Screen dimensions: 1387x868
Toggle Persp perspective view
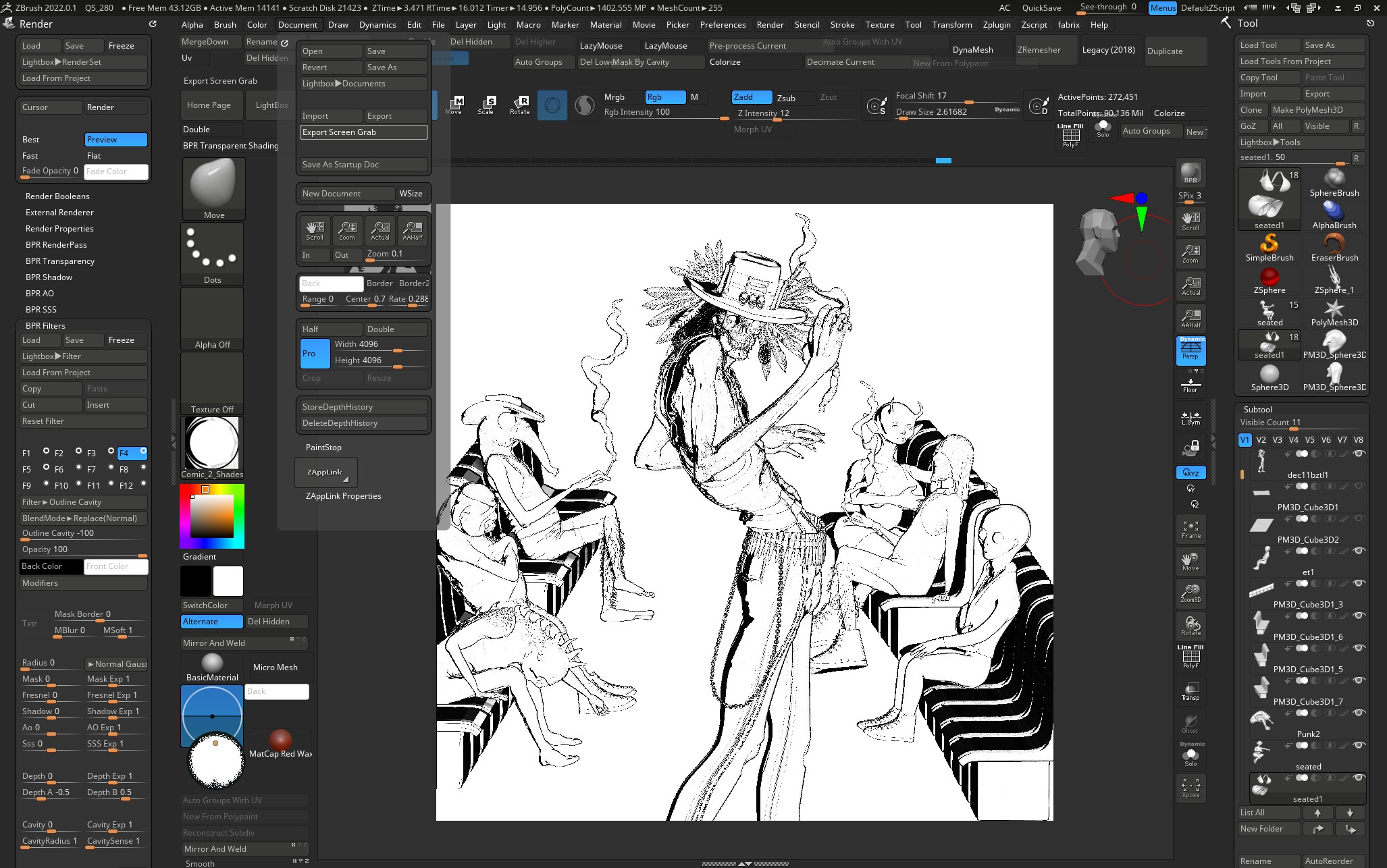coord(1190,350)
